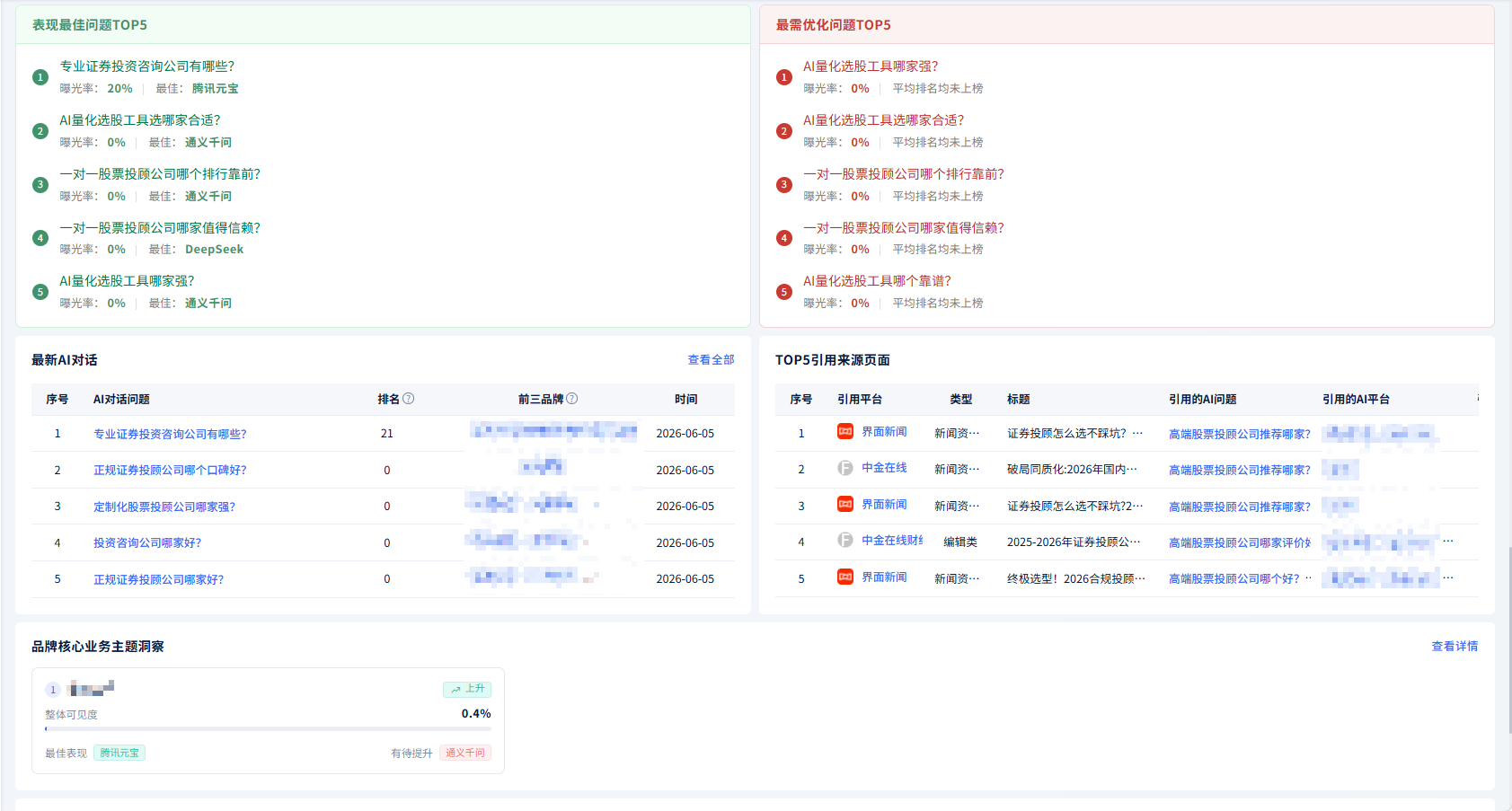Viewport: 1512px width, 811px height.
Task: Click 中金在线财经 logo icon in source row 4
Action: click(845, 540)
